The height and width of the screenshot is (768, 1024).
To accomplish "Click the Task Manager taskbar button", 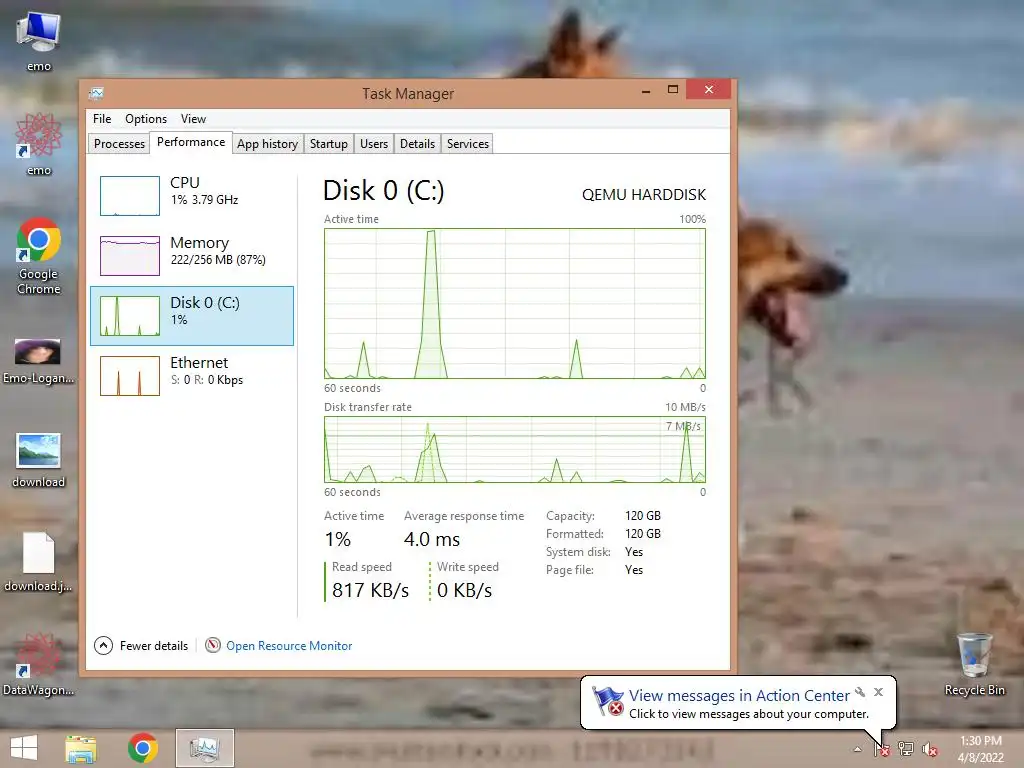I will click(204, 748).
